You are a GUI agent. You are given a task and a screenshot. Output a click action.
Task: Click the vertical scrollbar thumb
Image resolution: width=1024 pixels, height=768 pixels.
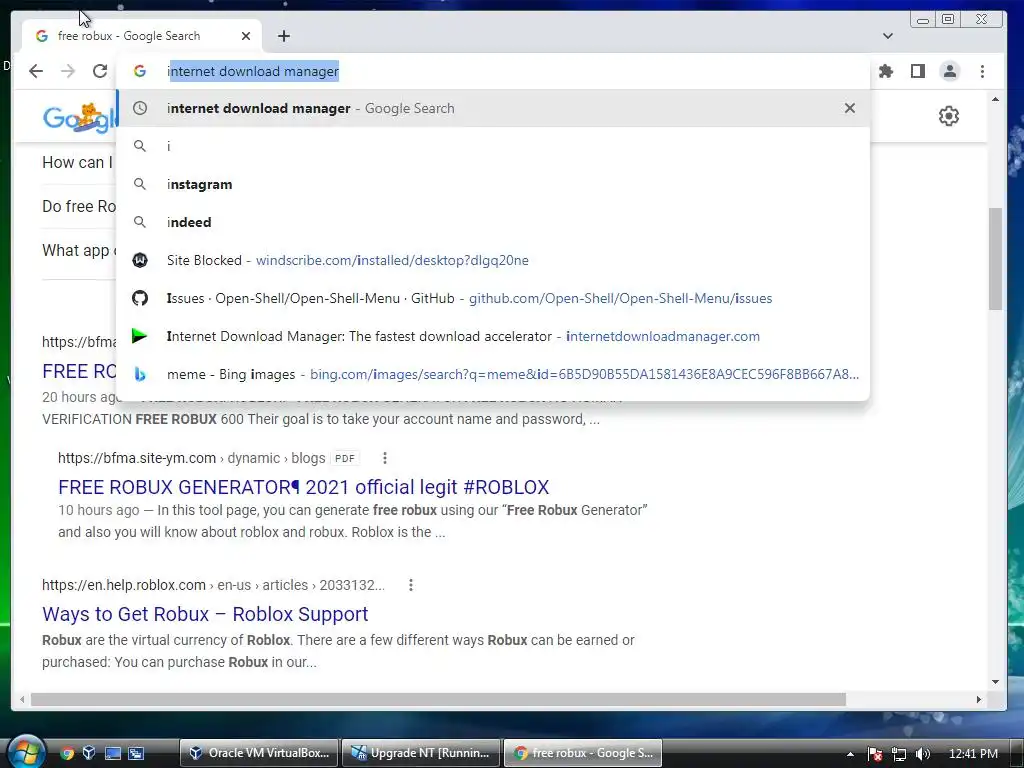click(995, 259)
